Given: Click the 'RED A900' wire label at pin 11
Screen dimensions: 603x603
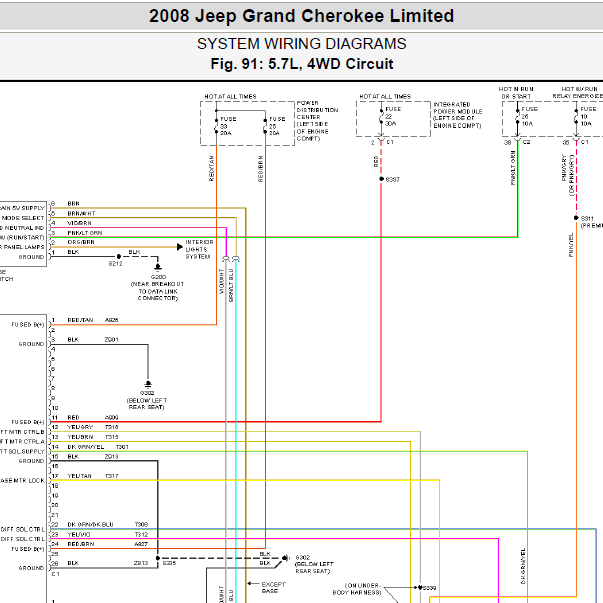Looking at the screenshot, I should pos(93,418).
